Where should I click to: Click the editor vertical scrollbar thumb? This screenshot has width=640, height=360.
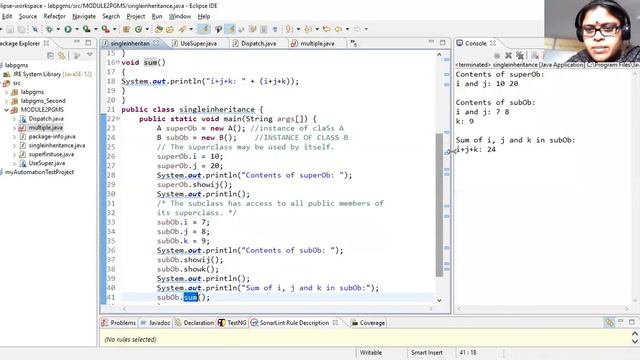click(439, 204)
